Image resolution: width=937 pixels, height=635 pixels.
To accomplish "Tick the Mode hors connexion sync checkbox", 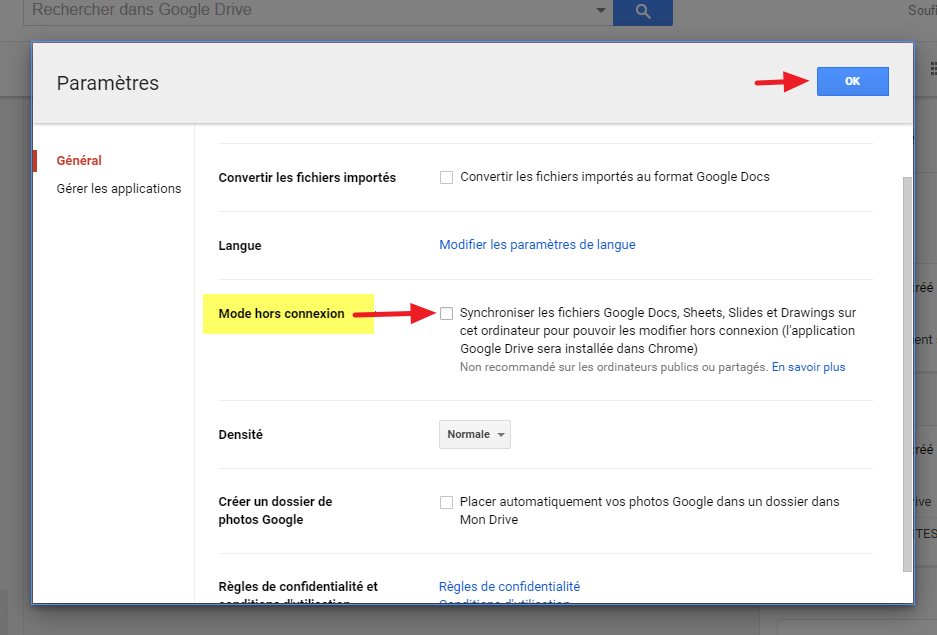I will [x=446, y=314].
